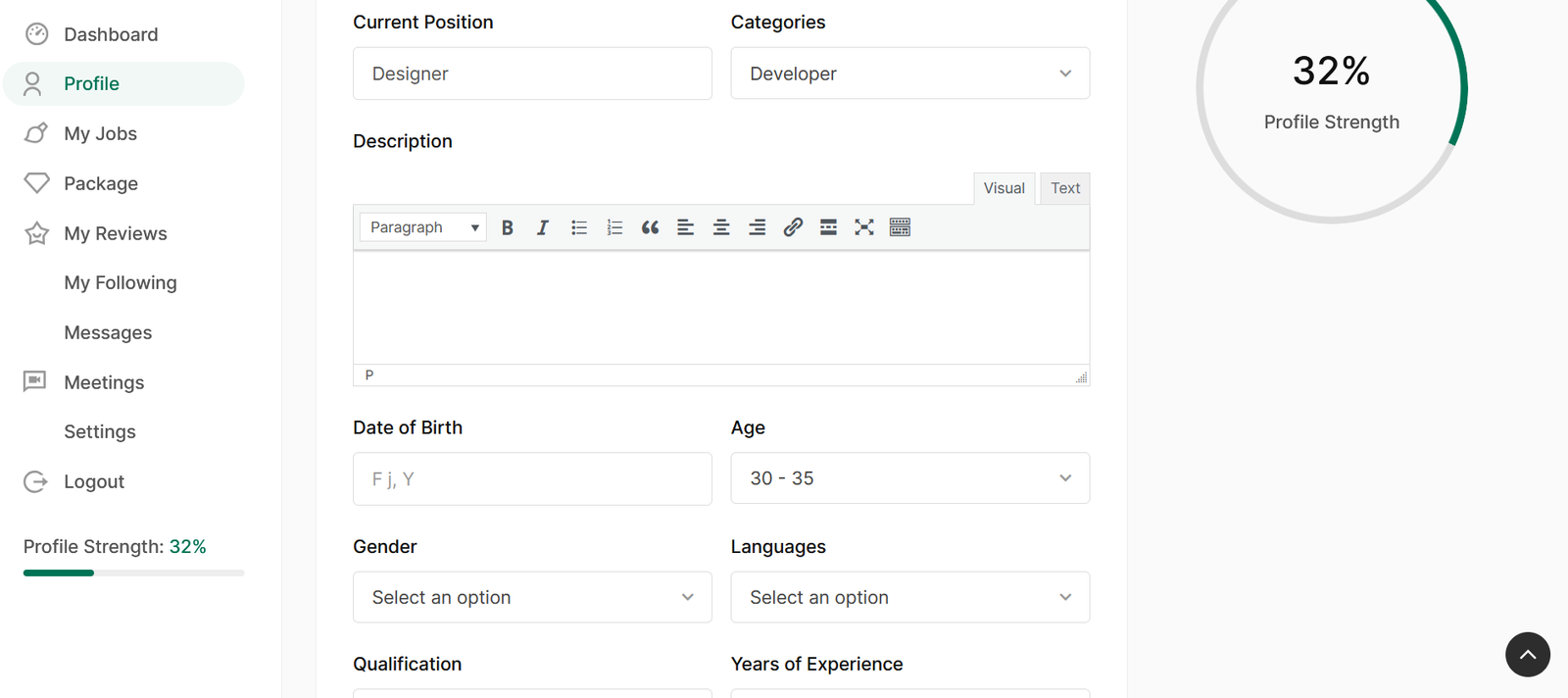Click the sidebar Profile Strength progress bar
This screenshot has width=1568, height=698.
click(134, 573)
